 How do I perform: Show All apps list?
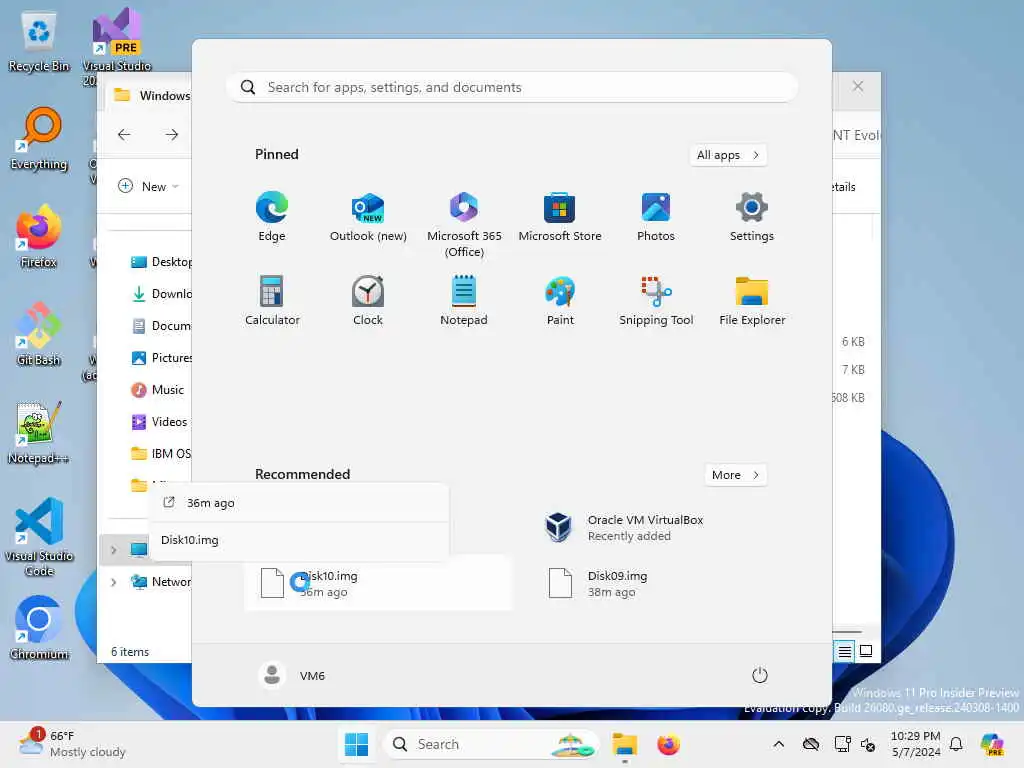[x=728, y=155]
